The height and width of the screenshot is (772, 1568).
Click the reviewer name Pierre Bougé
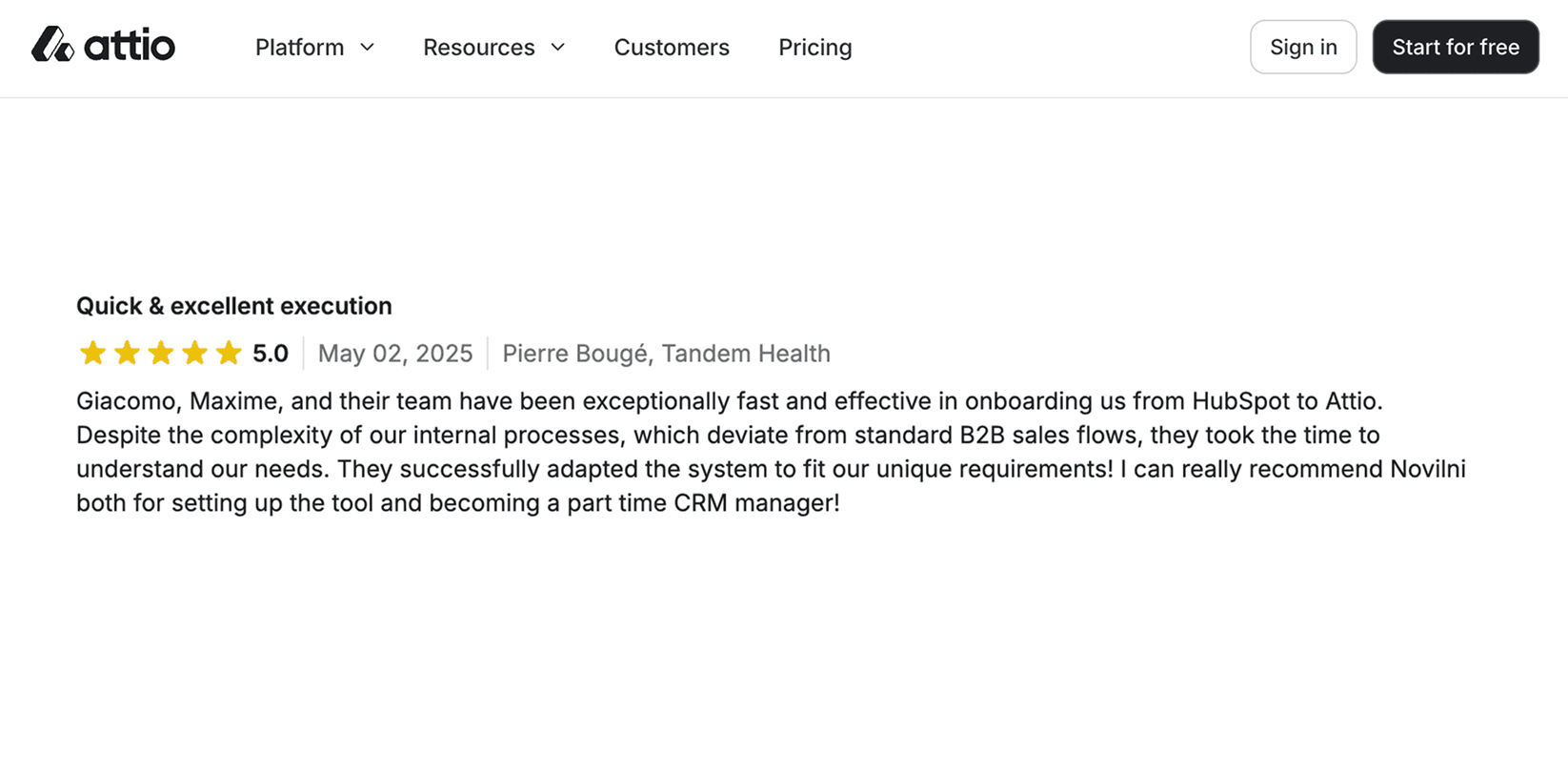click(573, 353)
